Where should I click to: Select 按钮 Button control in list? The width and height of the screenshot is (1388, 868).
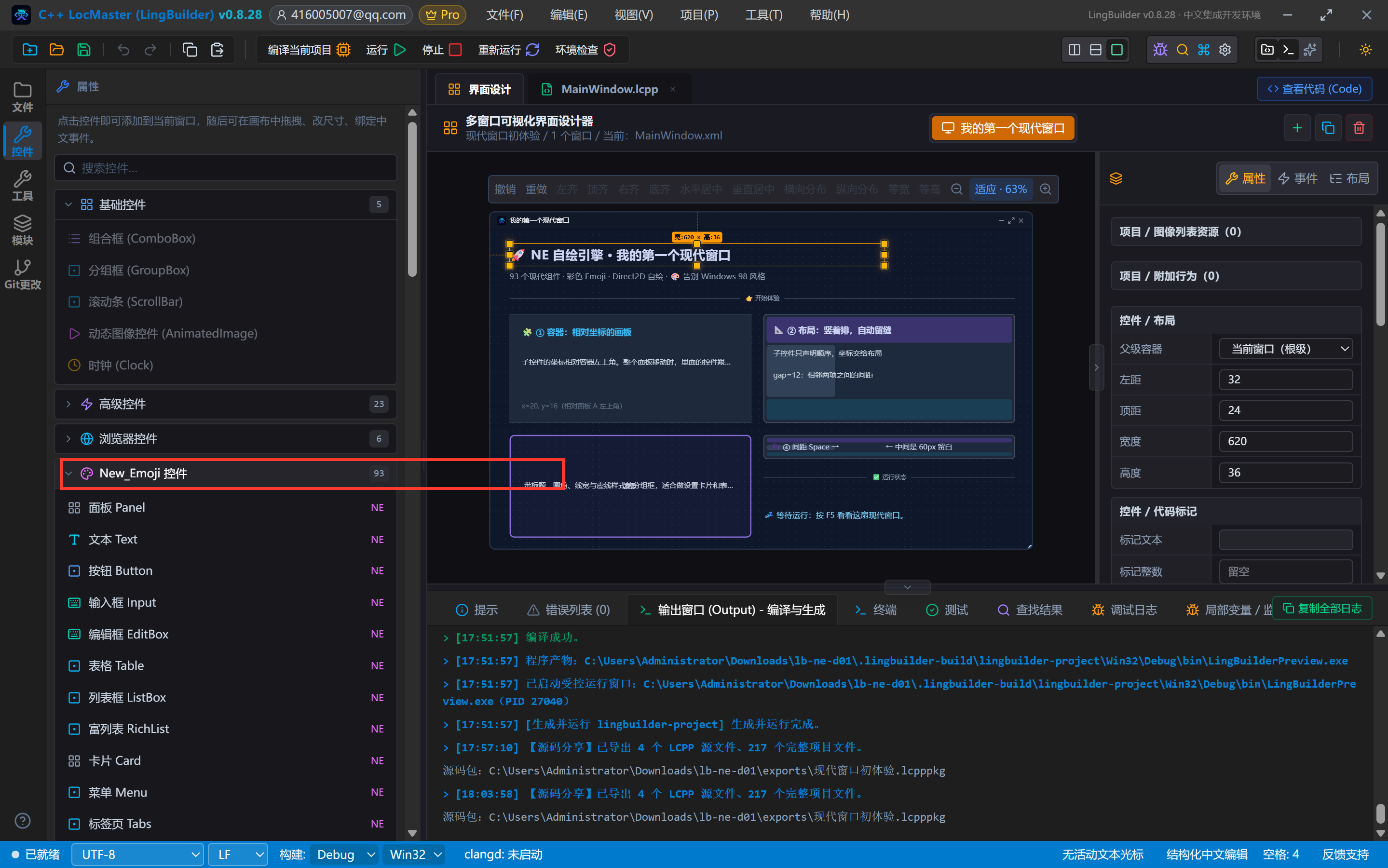click(226, 570)
